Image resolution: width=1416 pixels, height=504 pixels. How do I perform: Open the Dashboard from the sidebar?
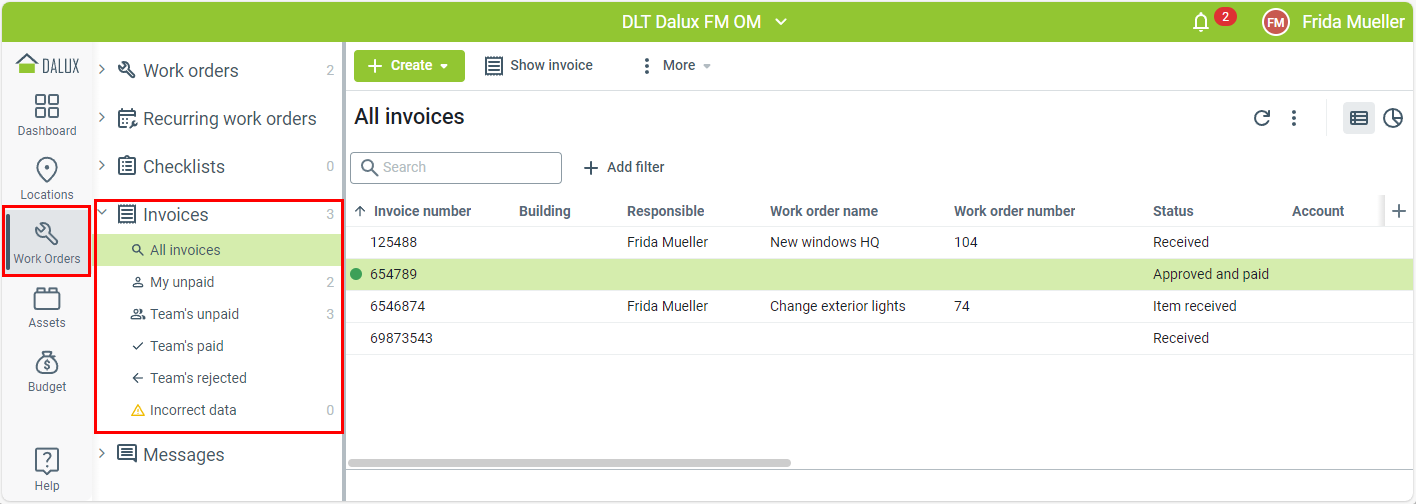pos(47,115)
